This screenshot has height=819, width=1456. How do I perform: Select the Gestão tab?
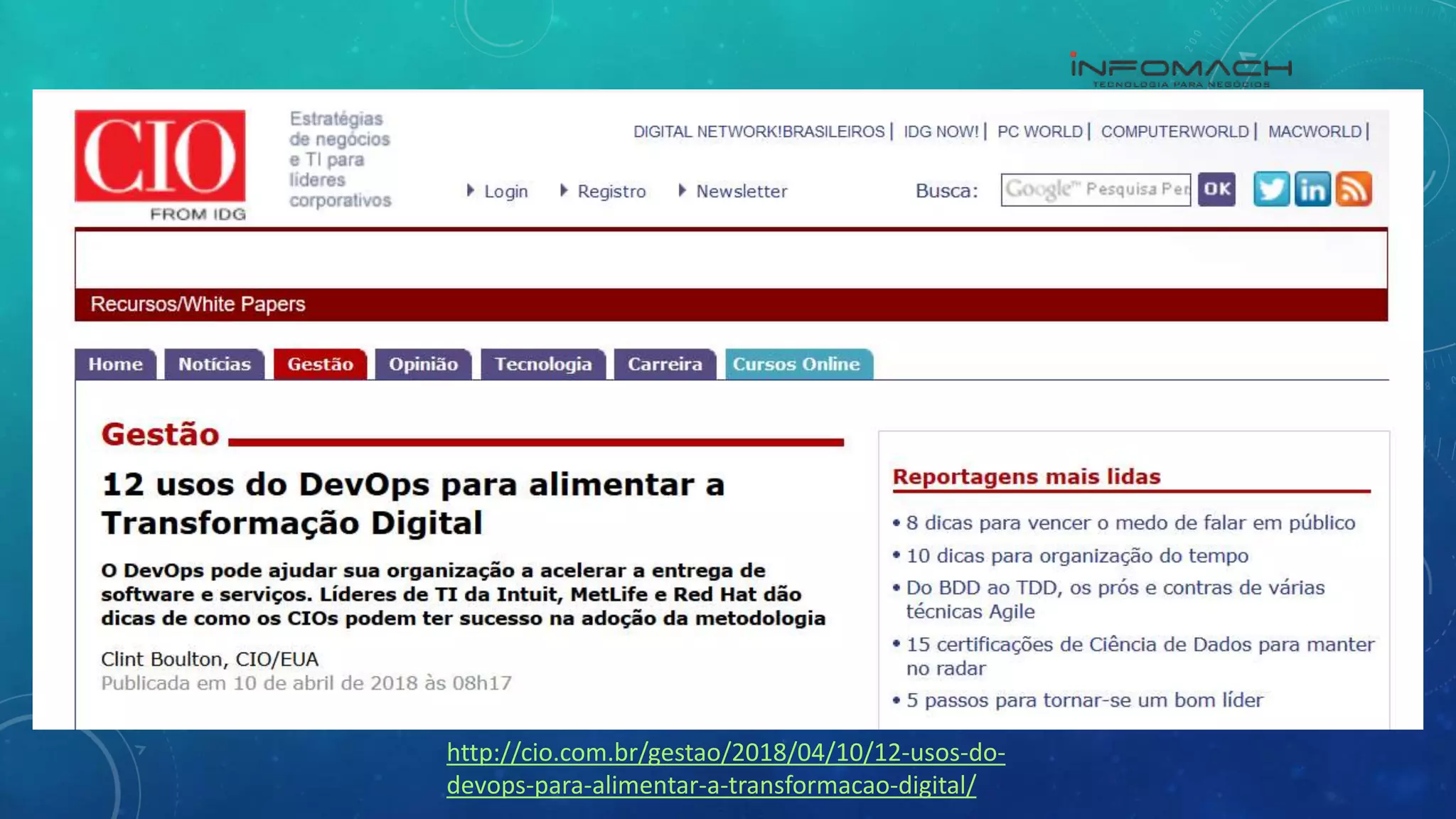pyautogui.click(x=320, y=364)
